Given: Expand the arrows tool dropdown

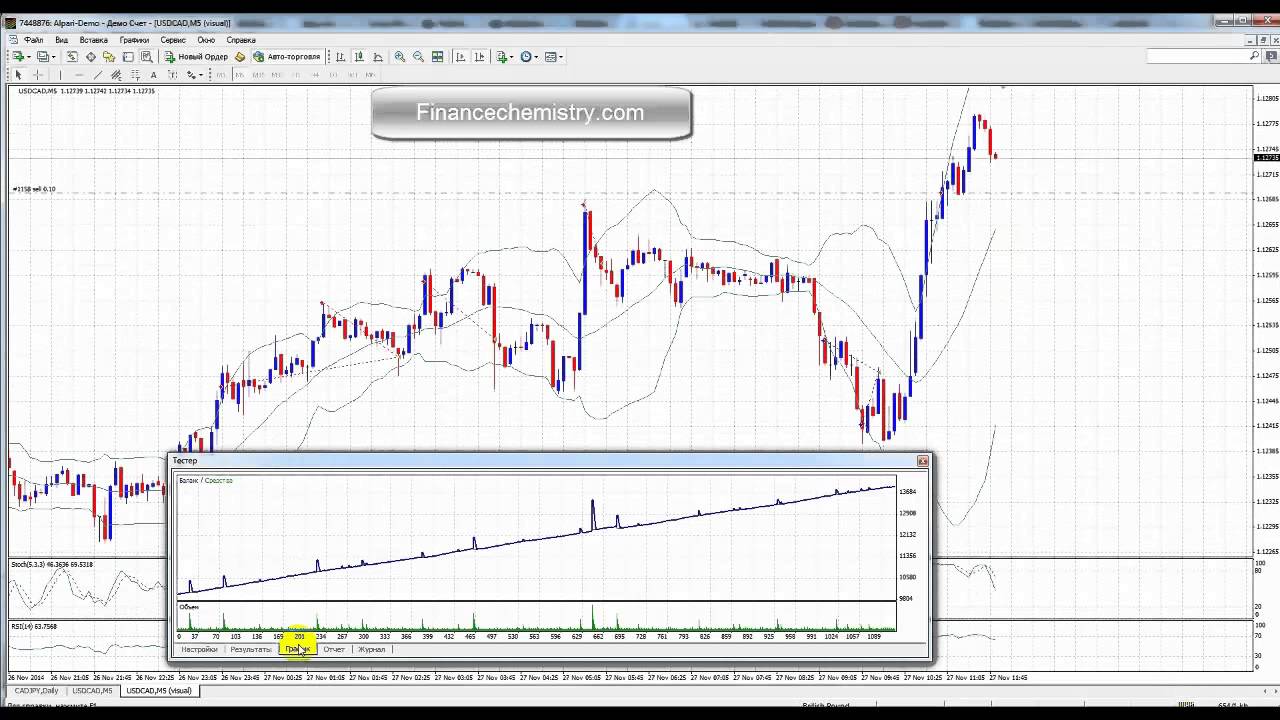Looking at the screenshot, I should (200, 75).
